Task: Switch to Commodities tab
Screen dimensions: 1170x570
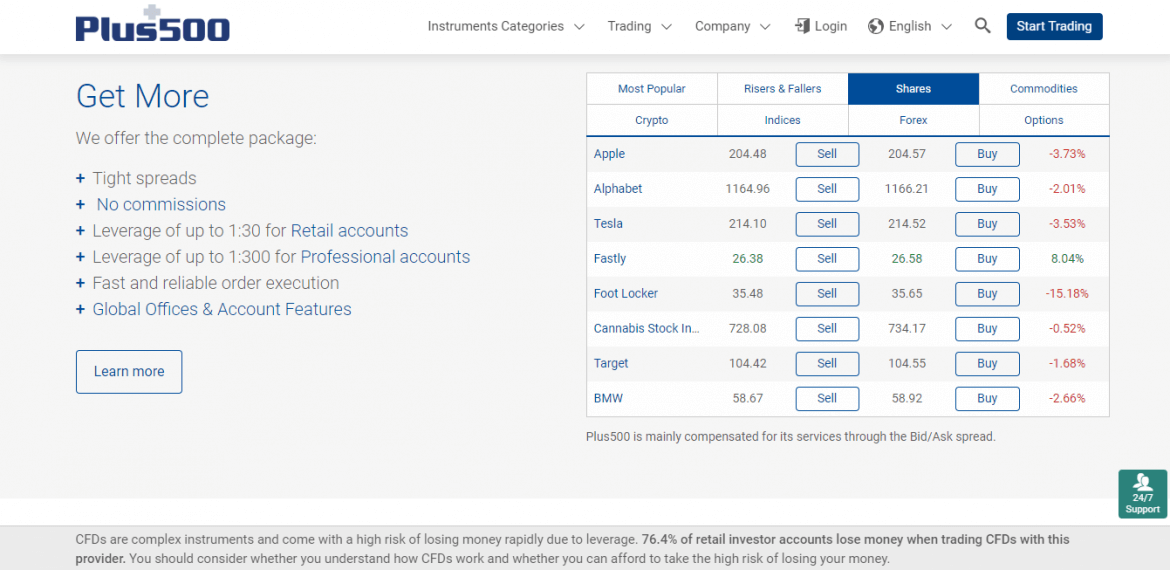Action: (1044, 89)
